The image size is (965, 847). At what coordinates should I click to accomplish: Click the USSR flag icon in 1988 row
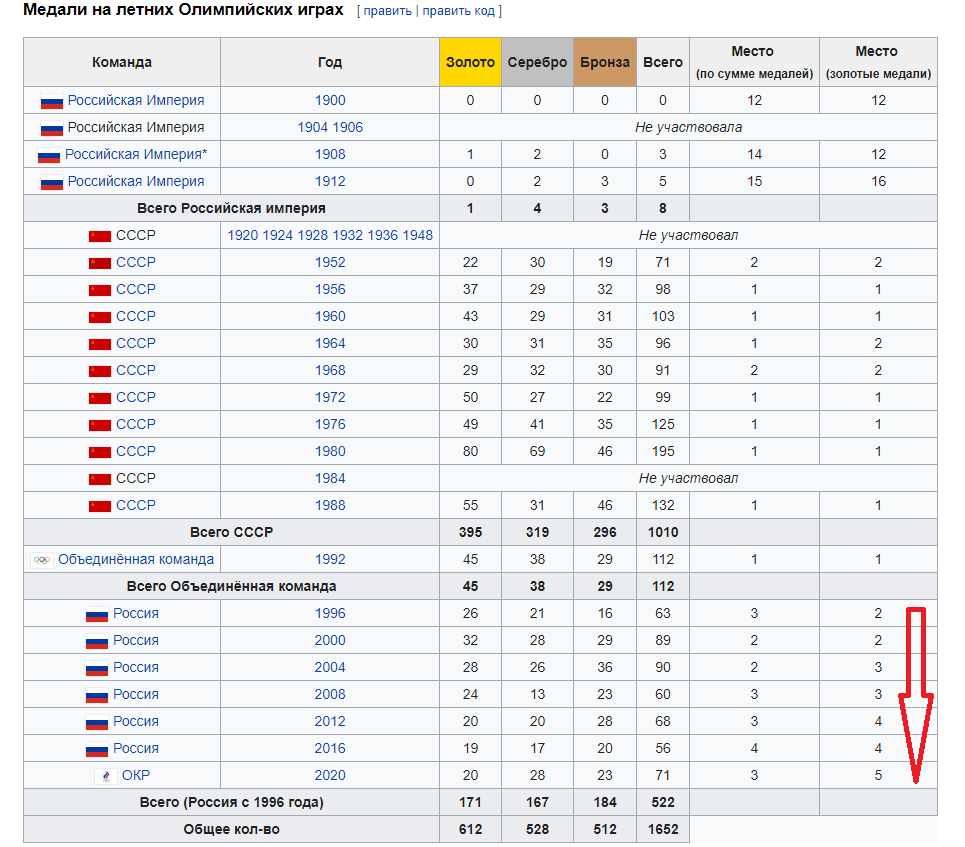click(100, 507)
